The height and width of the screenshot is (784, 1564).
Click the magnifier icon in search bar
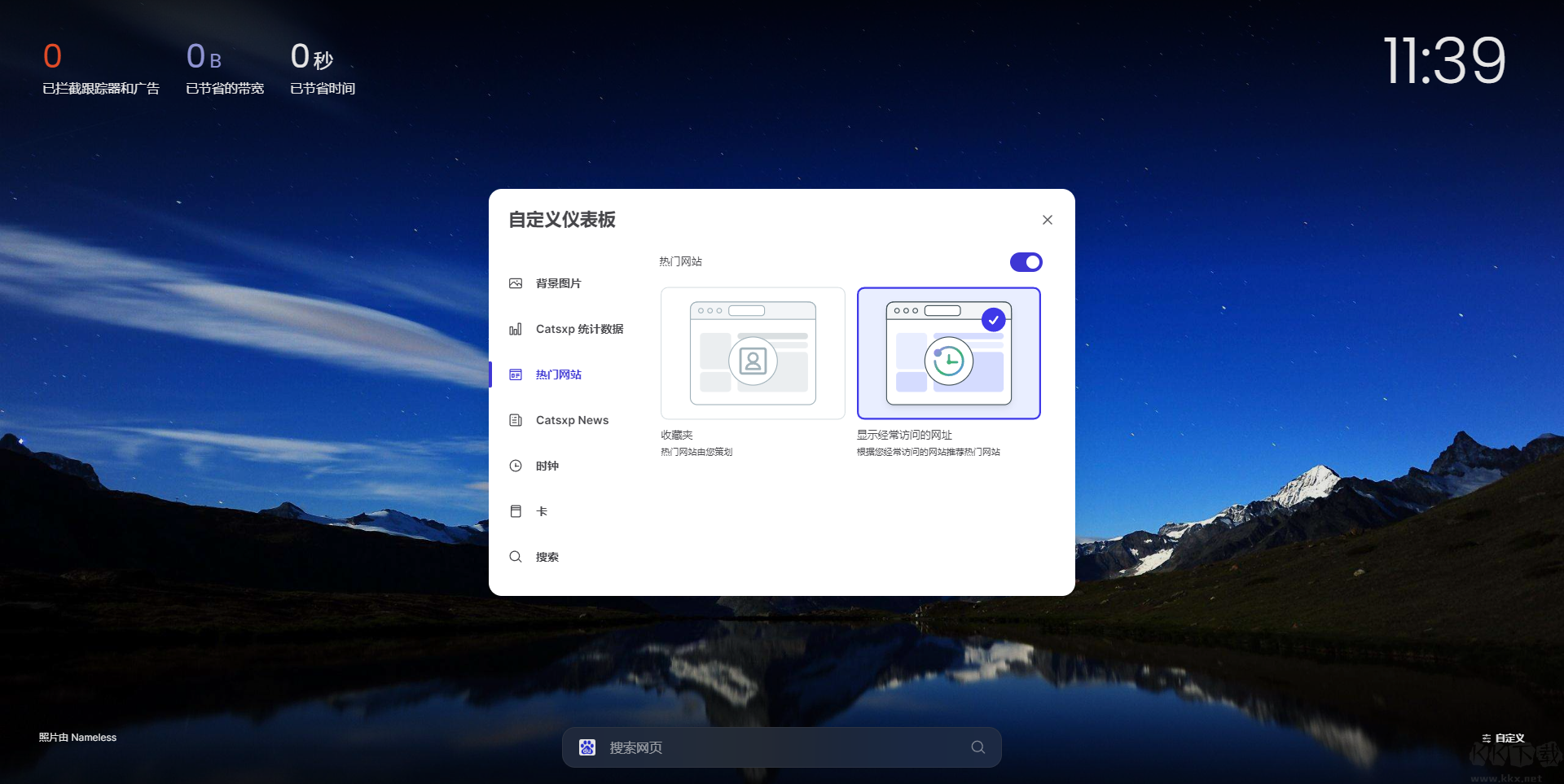978,747
